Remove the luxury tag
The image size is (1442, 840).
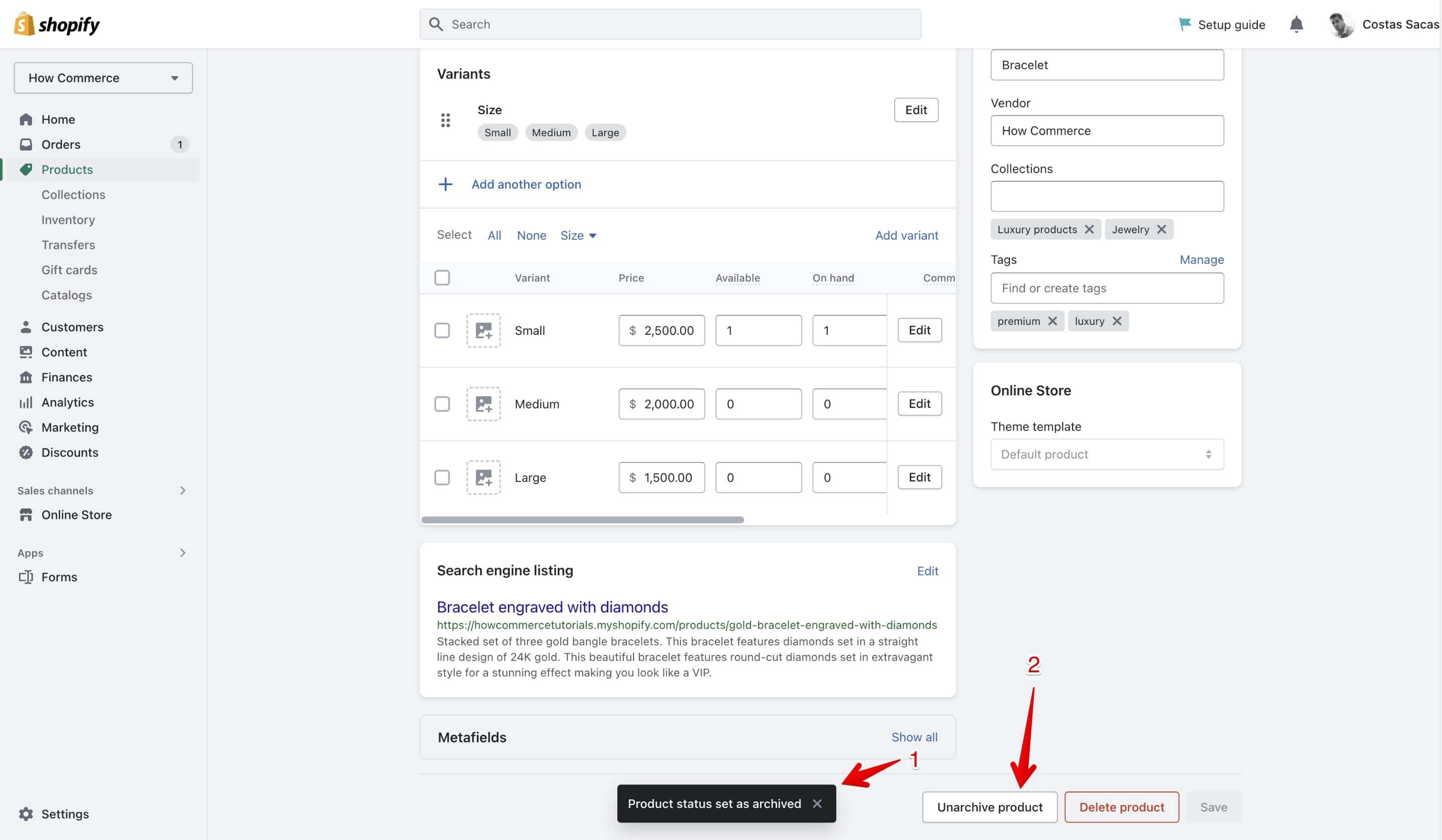[1117, 321]
